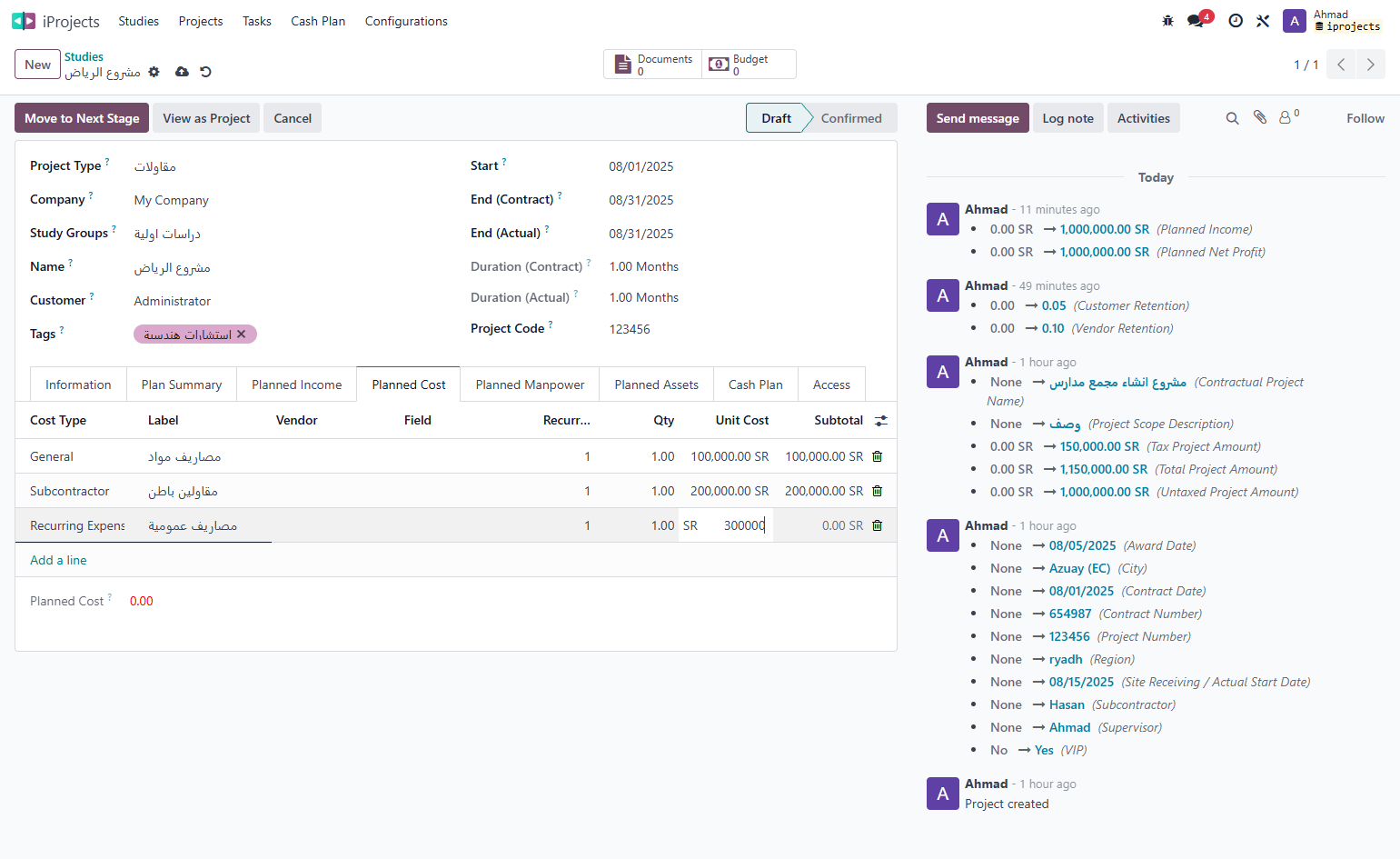Image resolution: width=1400 pixels, height=859 pixels.
Task: Open the debug bug icon menu
Action: pos(1168,21)
